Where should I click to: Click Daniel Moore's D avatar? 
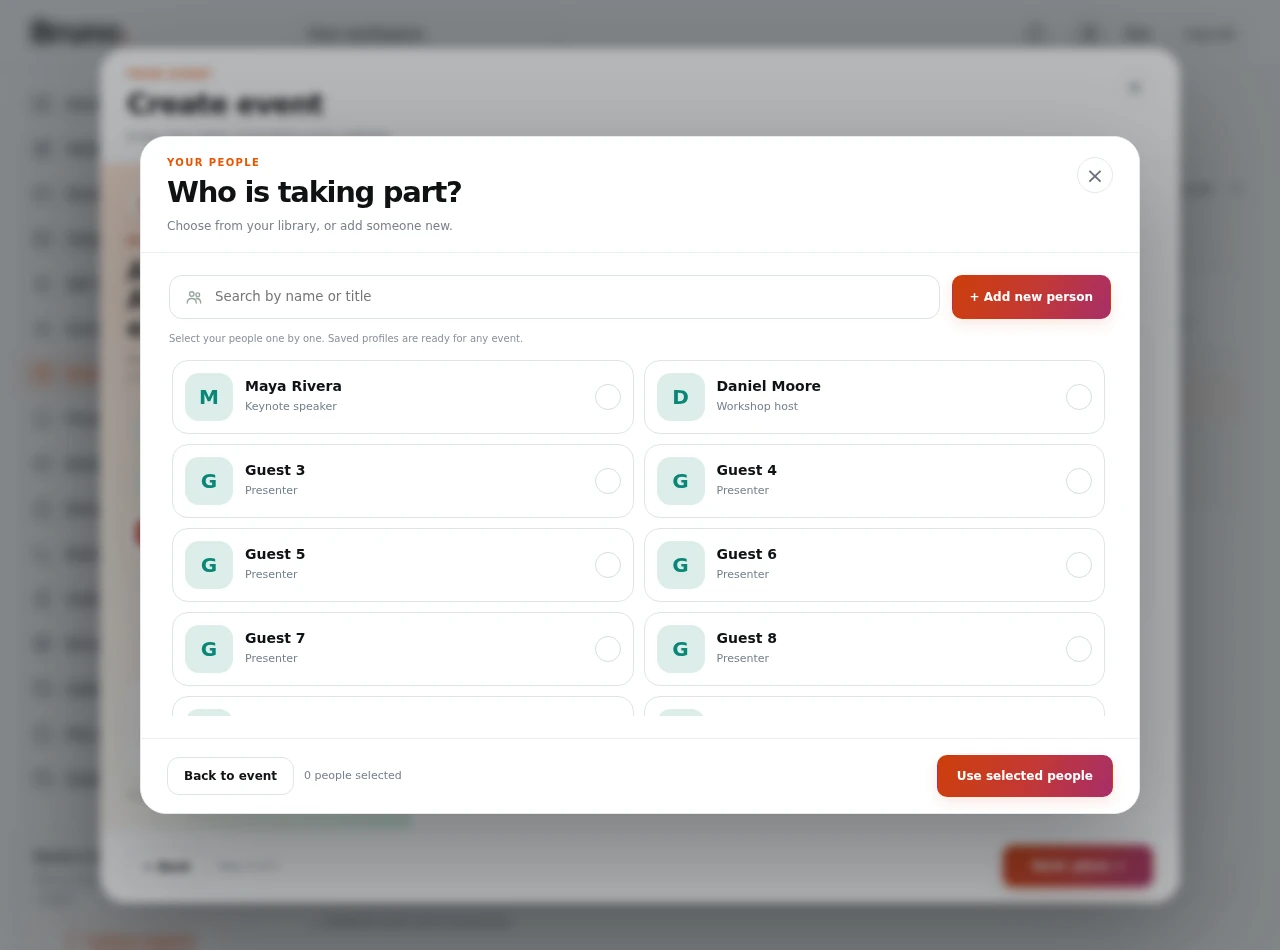pos(681,397)
